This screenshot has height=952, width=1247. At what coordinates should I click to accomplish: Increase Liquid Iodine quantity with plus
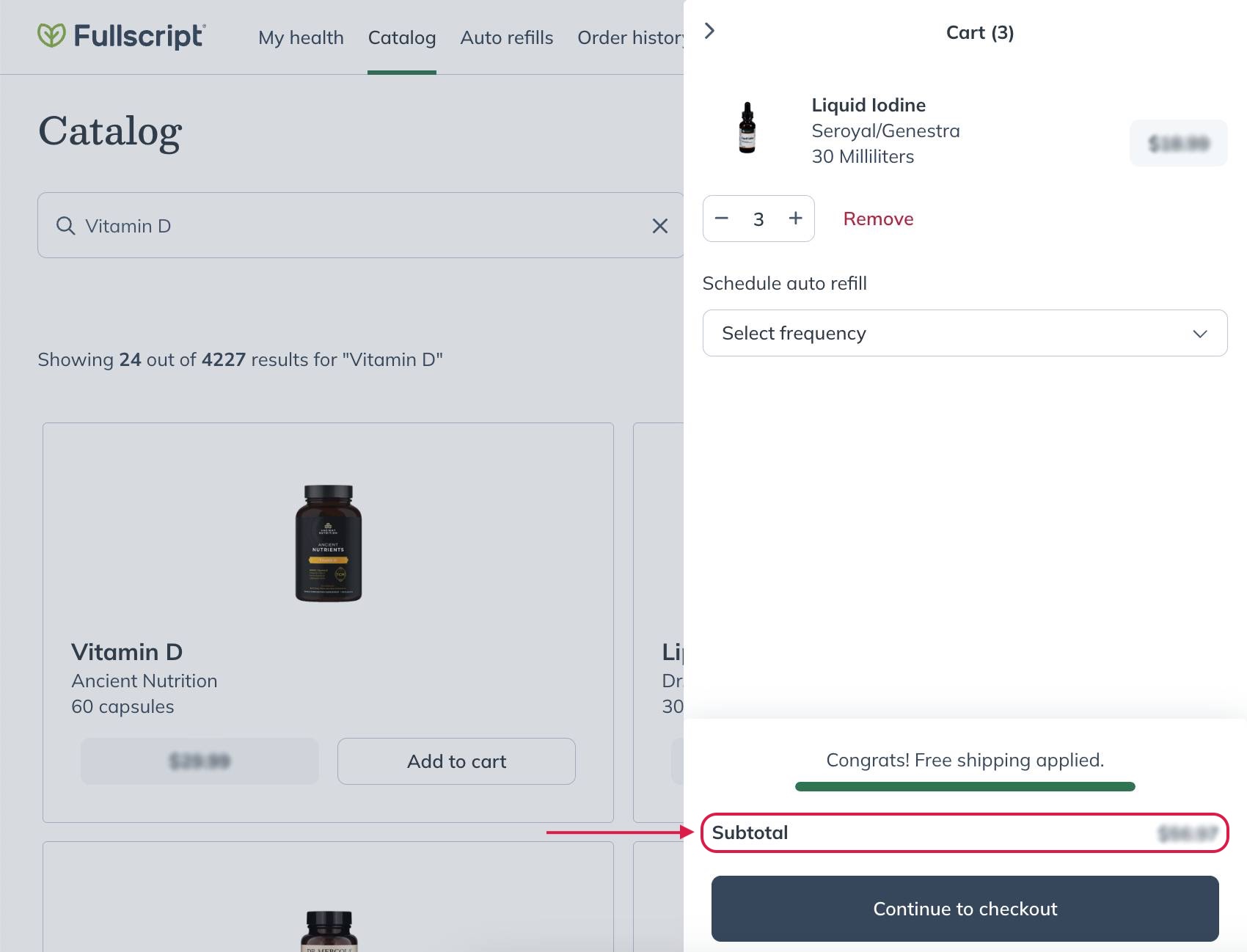(796, 219)
